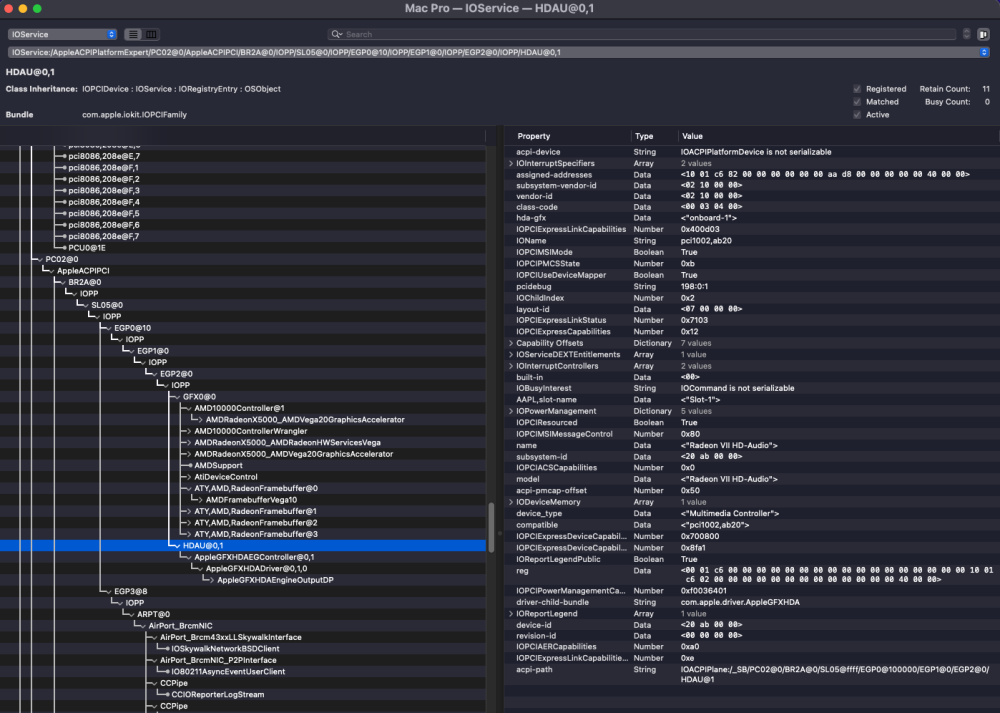Expand the IODeviceMemory array
The height and width of the screenshot is (713, 1000).
[x=511, y=502]
